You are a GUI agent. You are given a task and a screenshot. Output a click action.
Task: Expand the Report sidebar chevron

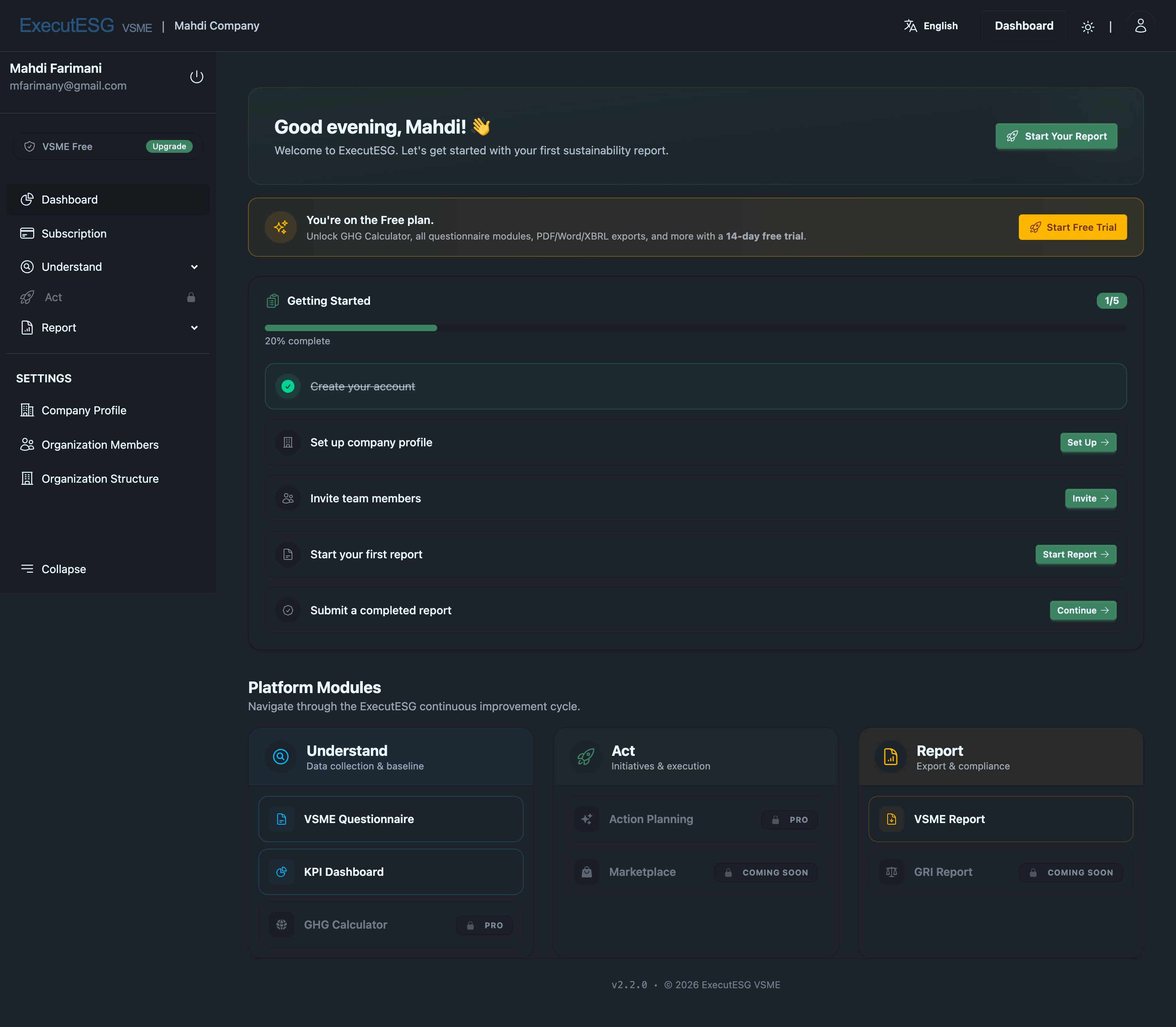pos(194,328)
